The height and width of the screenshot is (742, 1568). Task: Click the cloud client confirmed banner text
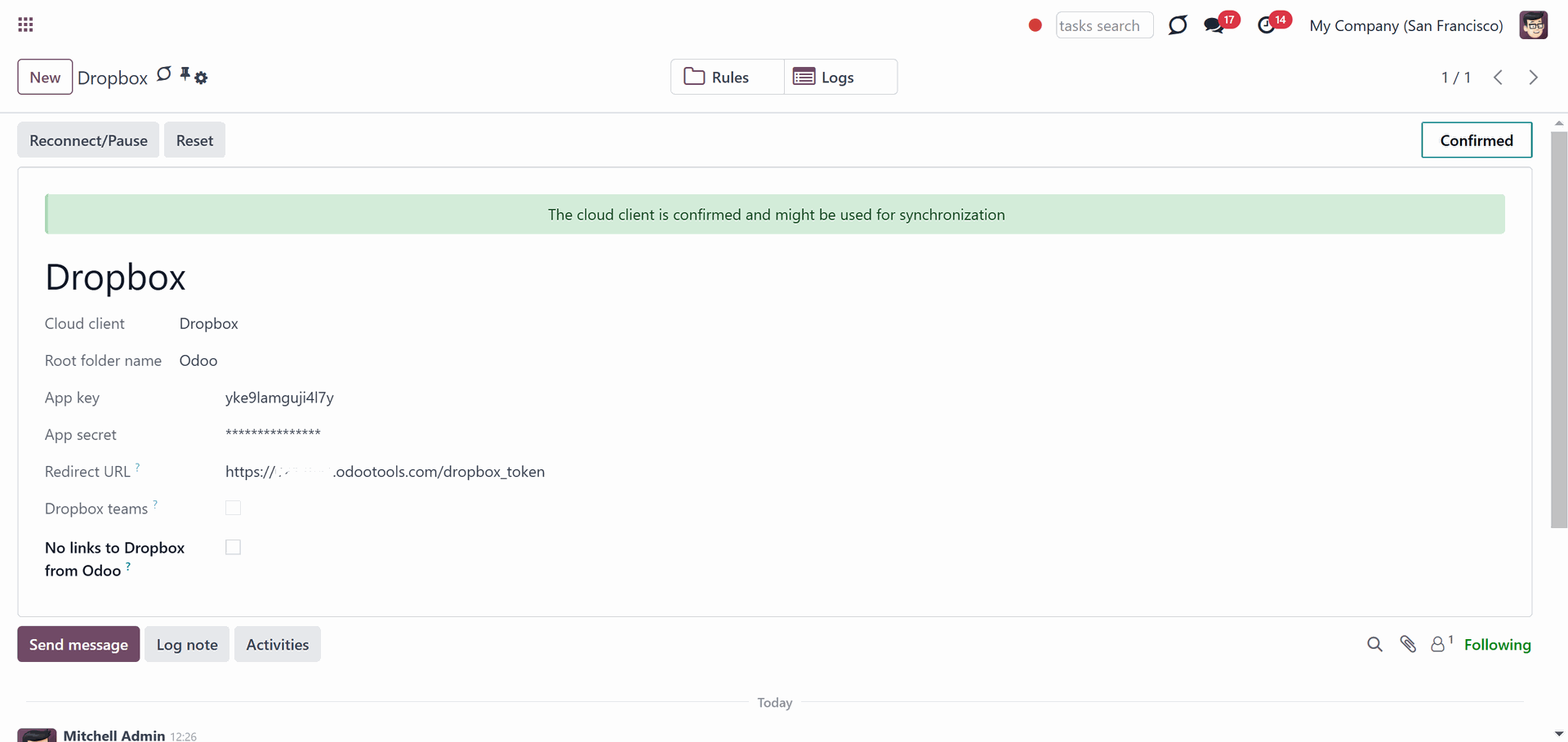[x=776, y=214]
